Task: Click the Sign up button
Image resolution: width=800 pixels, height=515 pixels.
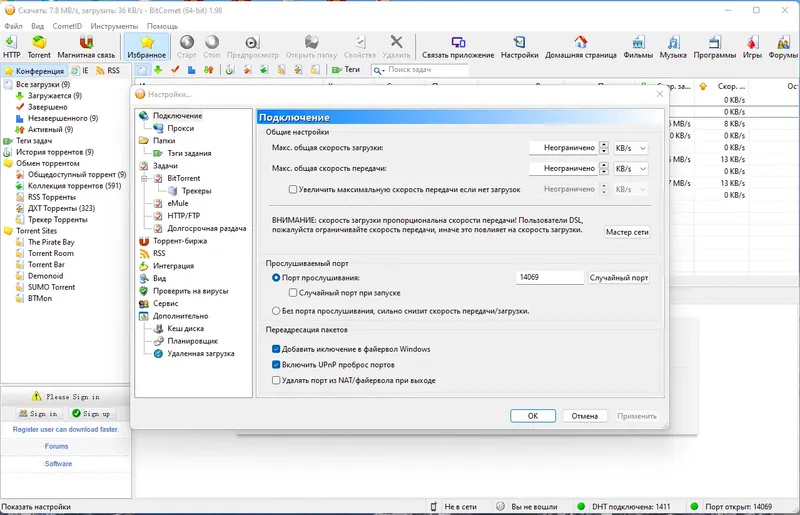Action: pyautogui.click(x=91, y=413)
